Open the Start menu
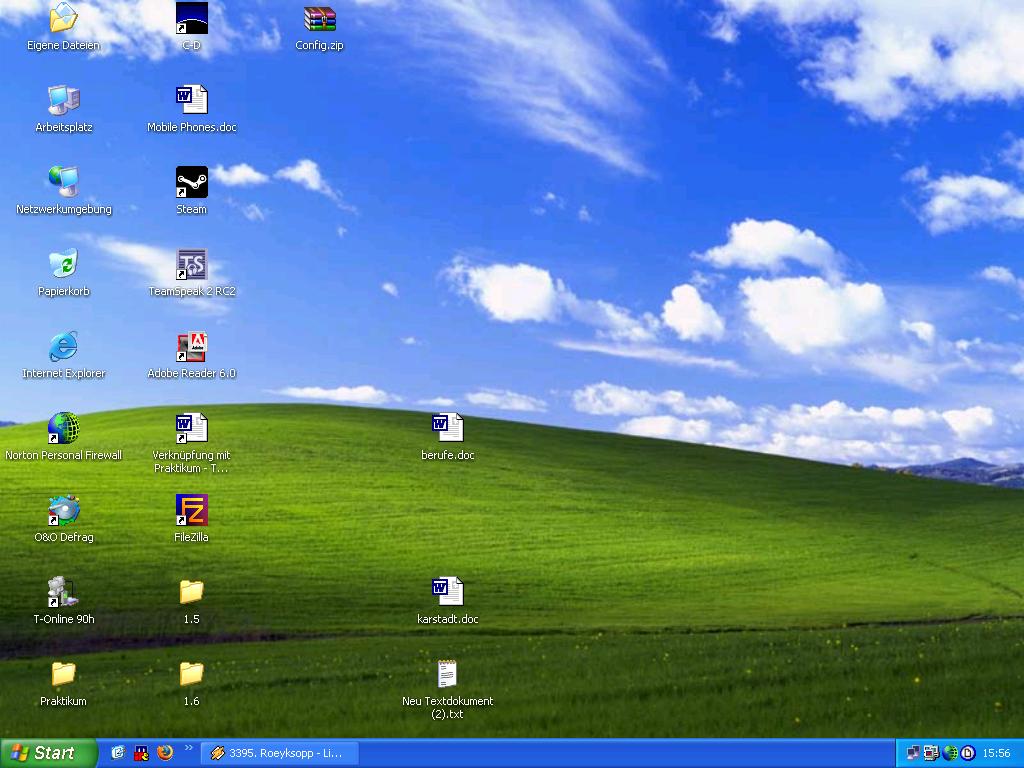Image resolution: width=1024 pixels, height=768 pixels. 47,753
